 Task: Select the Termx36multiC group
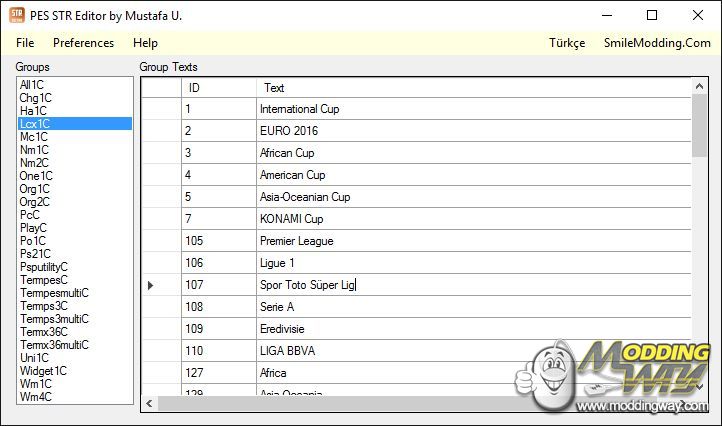54,345
